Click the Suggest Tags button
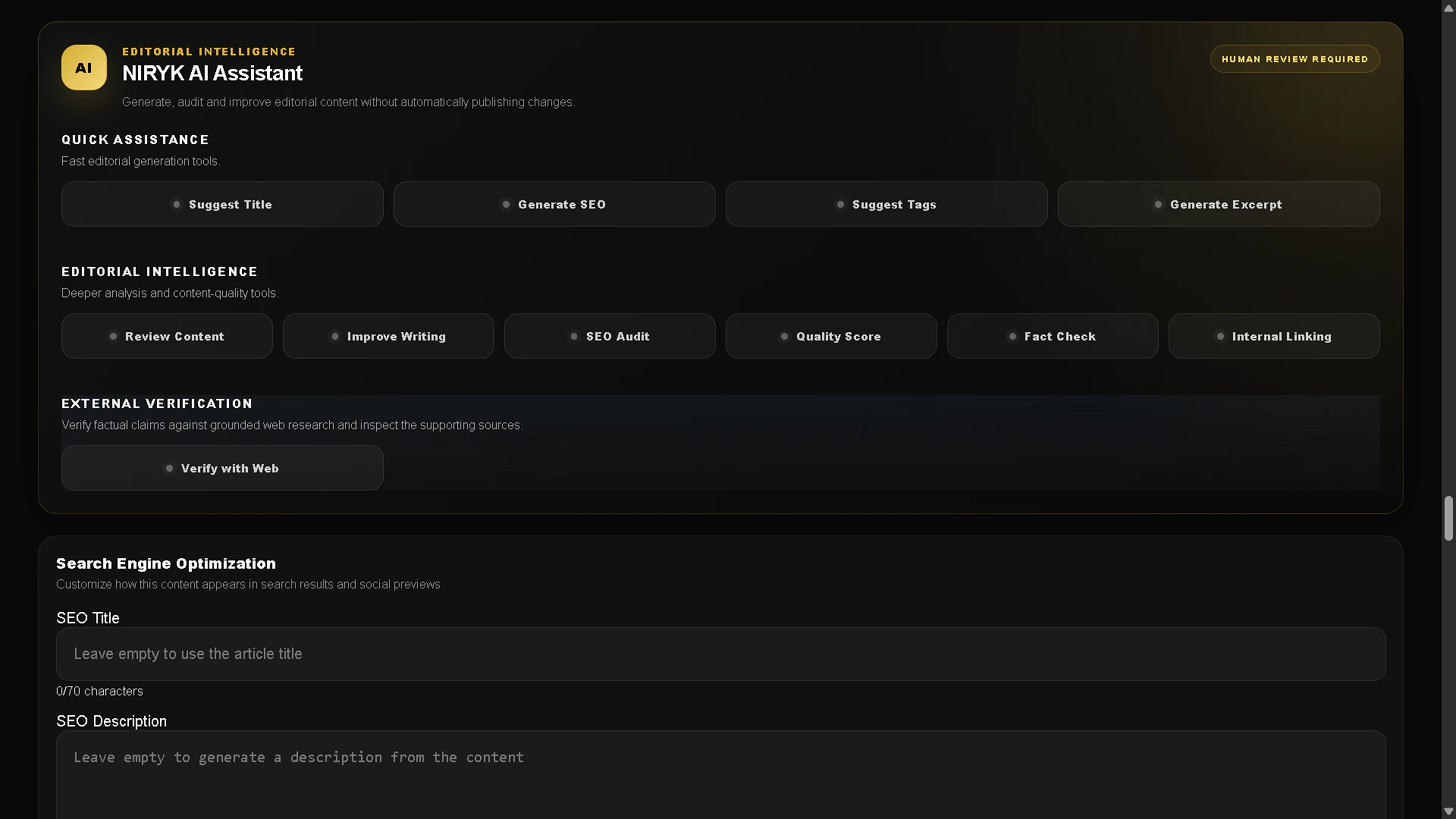 886,204
